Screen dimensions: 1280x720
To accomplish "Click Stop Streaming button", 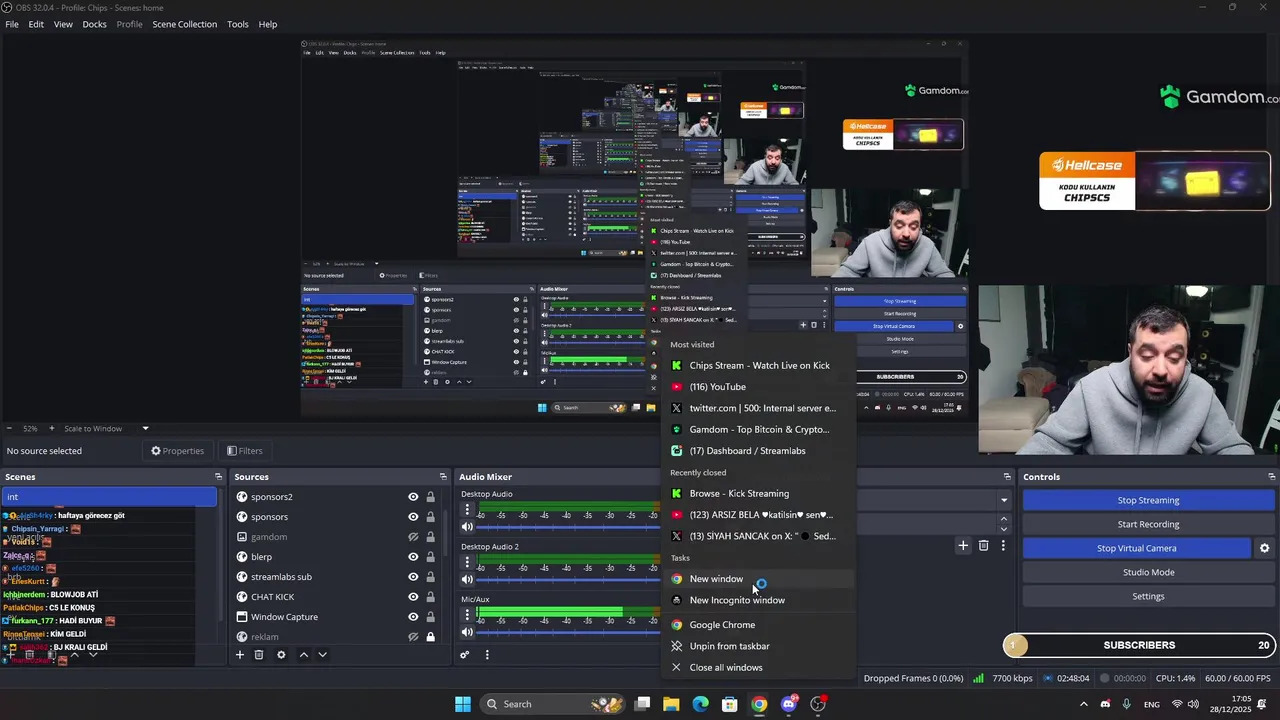I will pyautogui.click(x=1148, y=500).
